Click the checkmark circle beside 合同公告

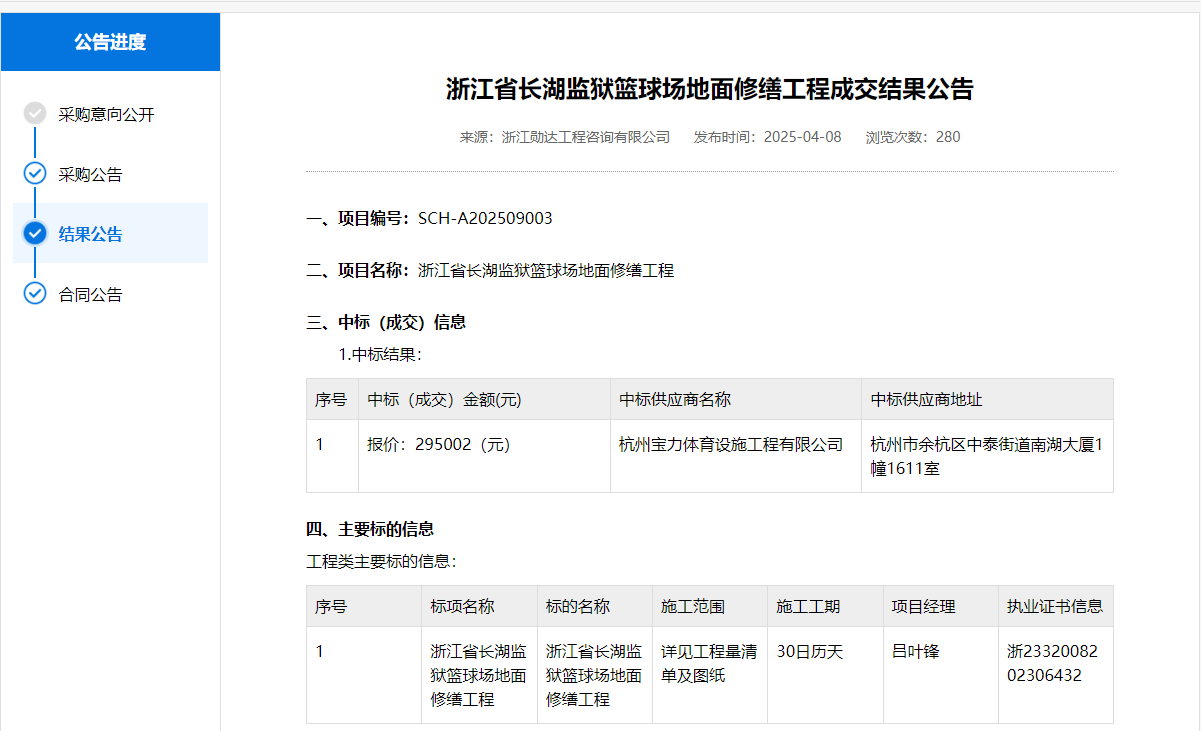pos(35,294)
